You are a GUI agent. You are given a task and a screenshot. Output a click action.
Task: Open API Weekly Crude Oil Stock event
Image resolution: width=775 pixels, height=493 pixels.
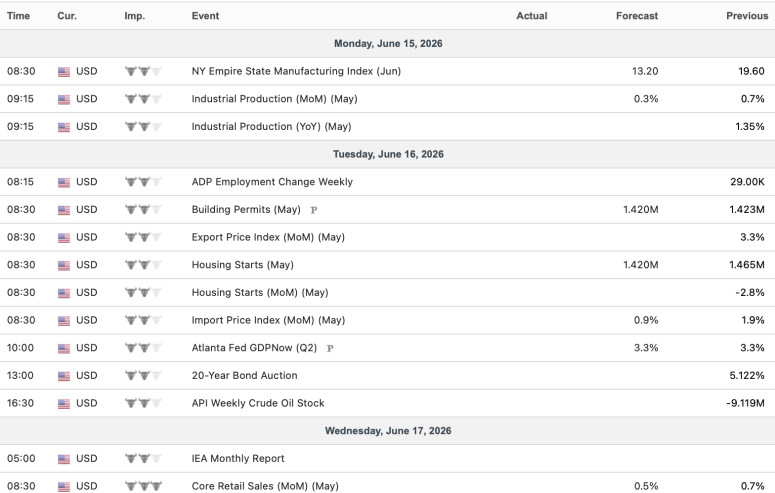[258, 403]
